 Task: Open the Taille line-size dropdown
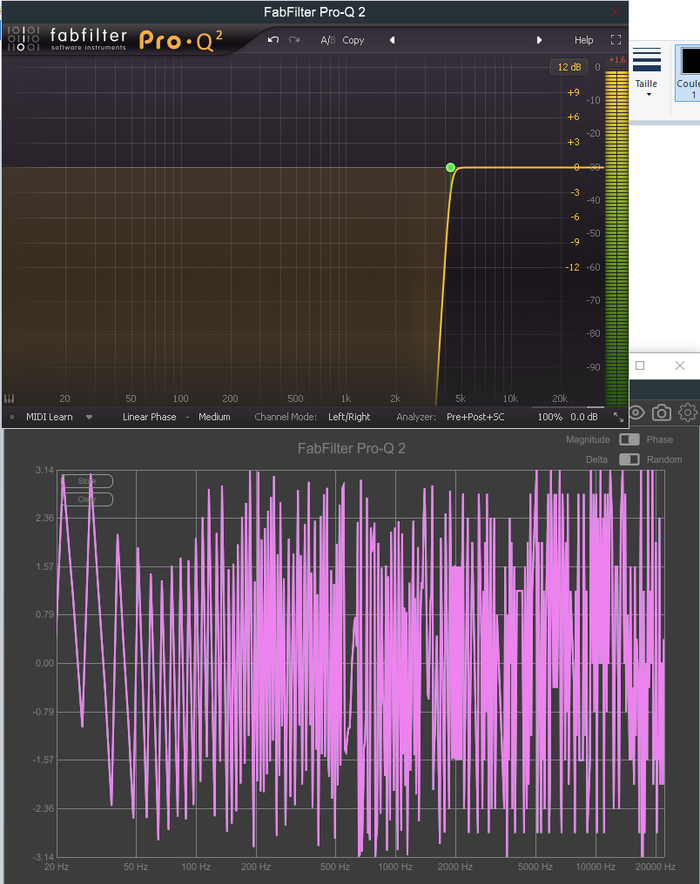tap(646, 72)
